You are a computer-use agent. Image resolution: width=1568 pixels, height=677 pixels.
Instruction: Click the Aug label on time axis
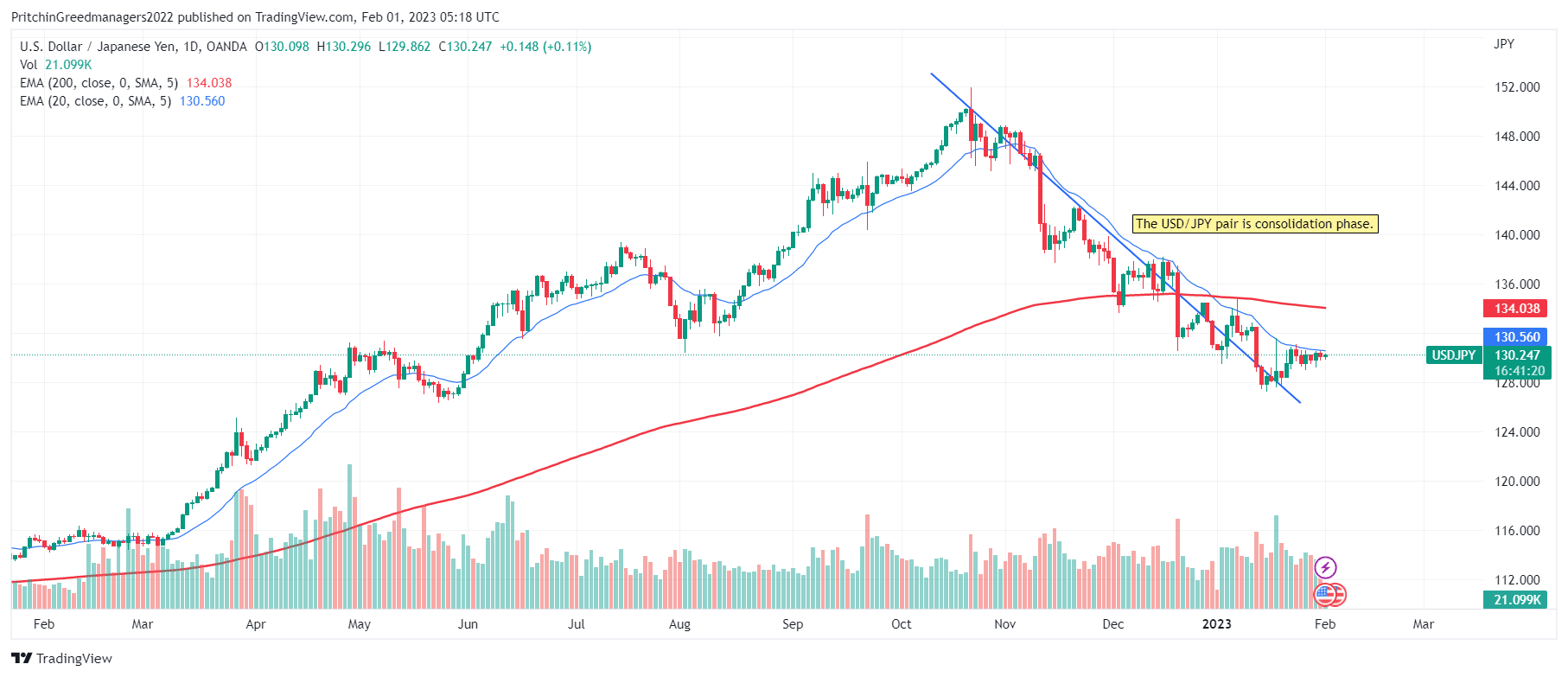pyautogui.click(x=679, y=624)
